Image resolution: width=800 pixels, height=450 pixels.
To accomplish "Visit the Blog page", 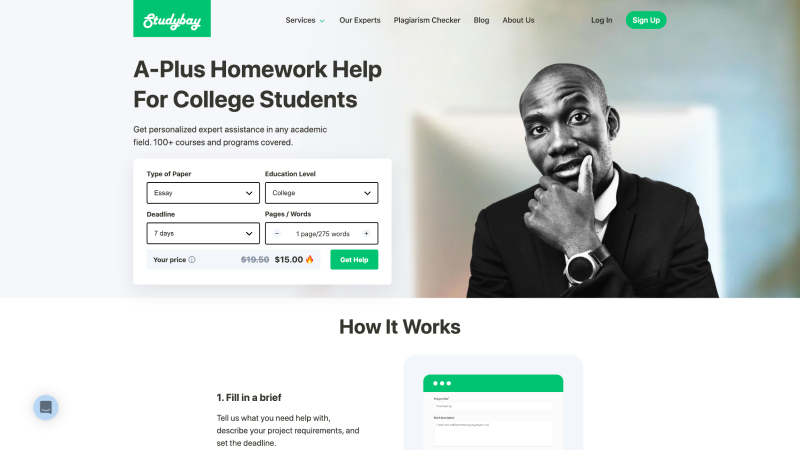I will [481, 20].
